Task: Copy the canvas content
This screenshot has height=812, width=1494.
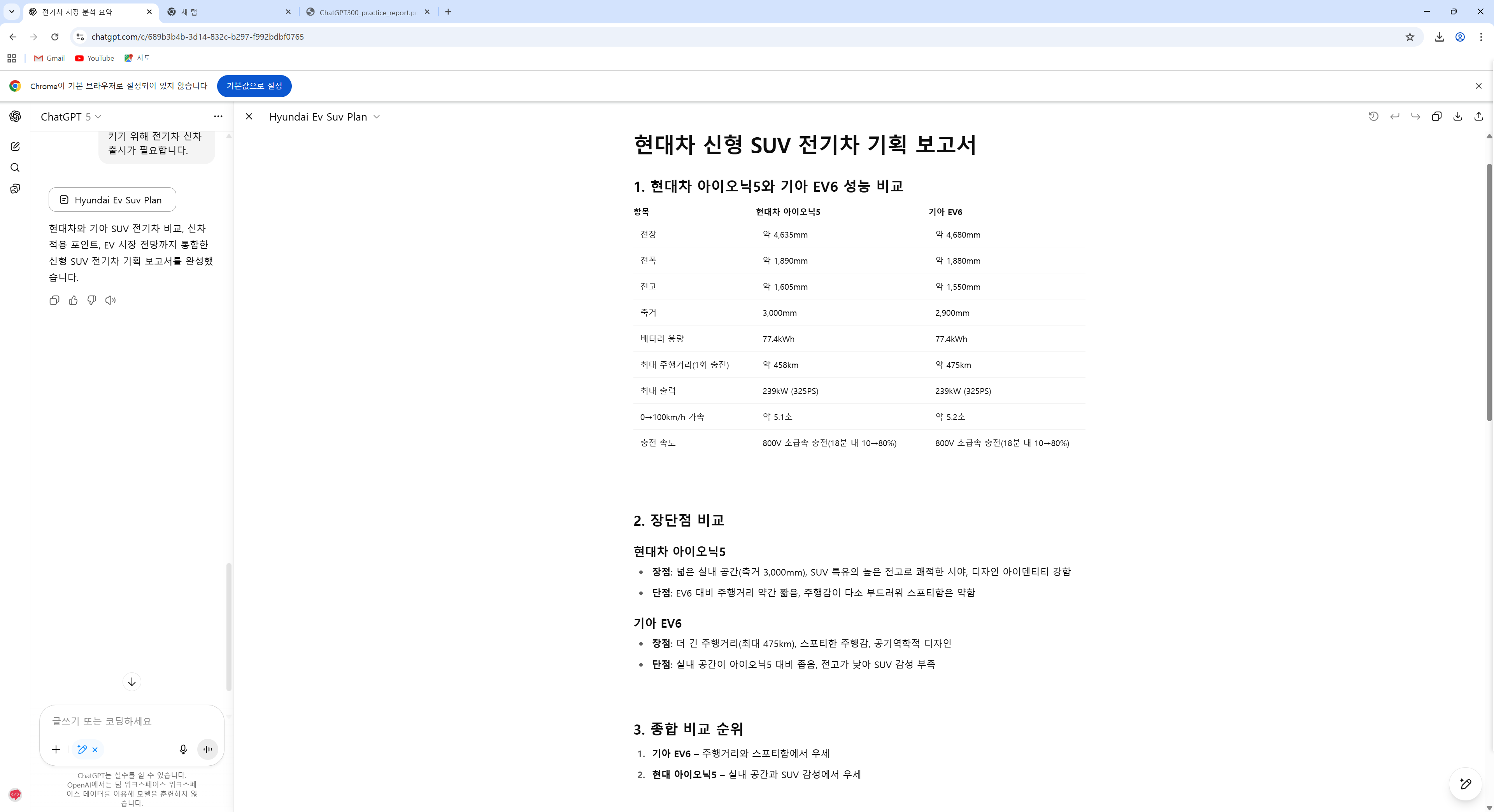Action: (x=1436, y=117)
